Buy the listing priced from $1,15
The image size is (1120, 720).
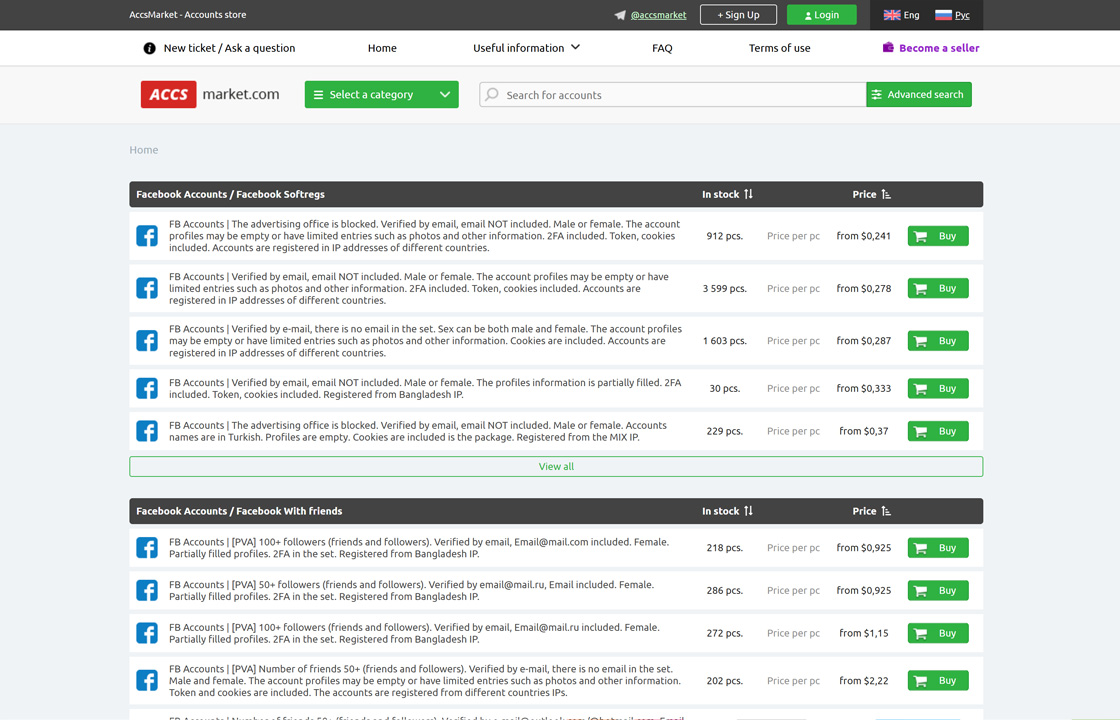pos(938,634)
